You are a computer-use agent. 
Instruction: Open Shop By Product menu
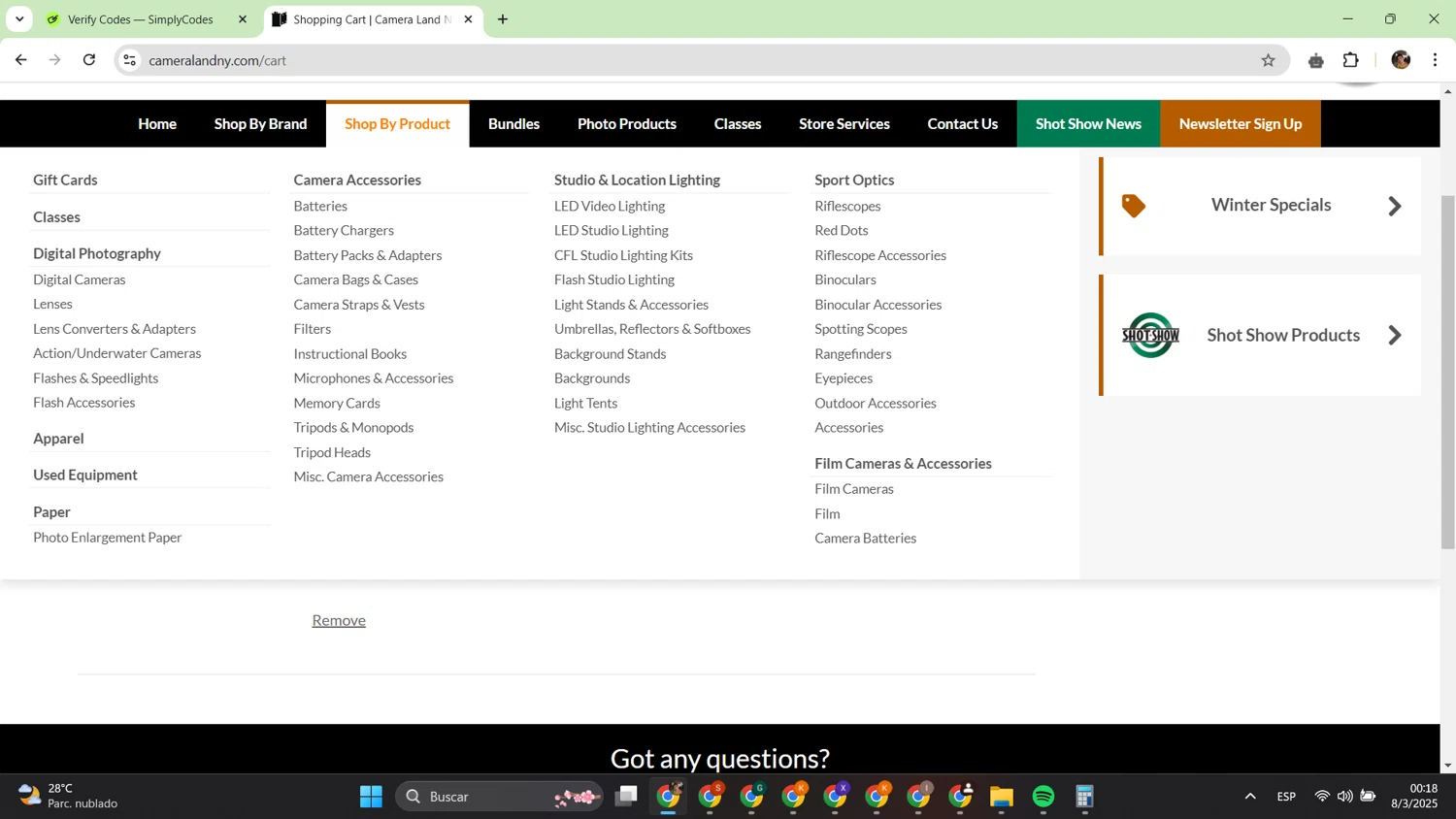point(397,124)
